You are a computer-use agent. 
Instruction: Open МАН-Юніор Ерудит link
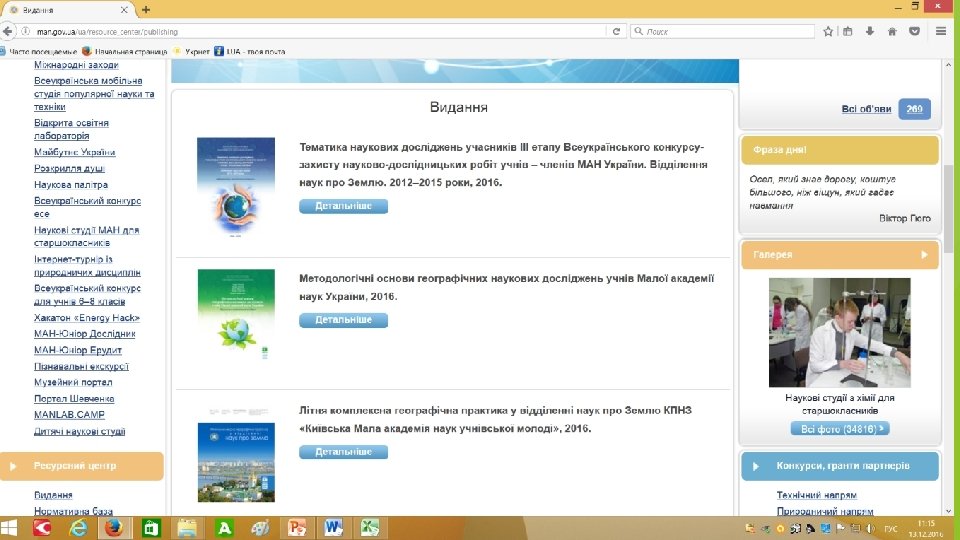click(78, 350)
